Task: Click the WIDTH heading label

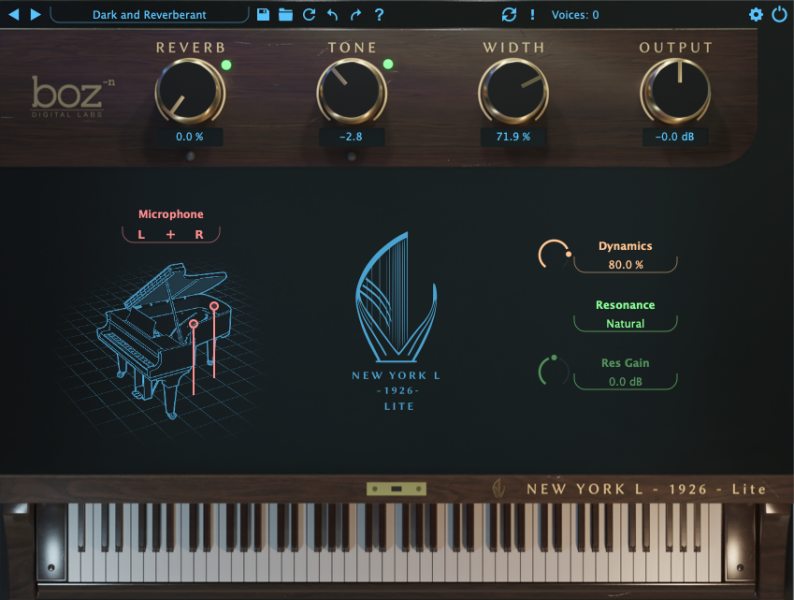Action: point(514,48)
